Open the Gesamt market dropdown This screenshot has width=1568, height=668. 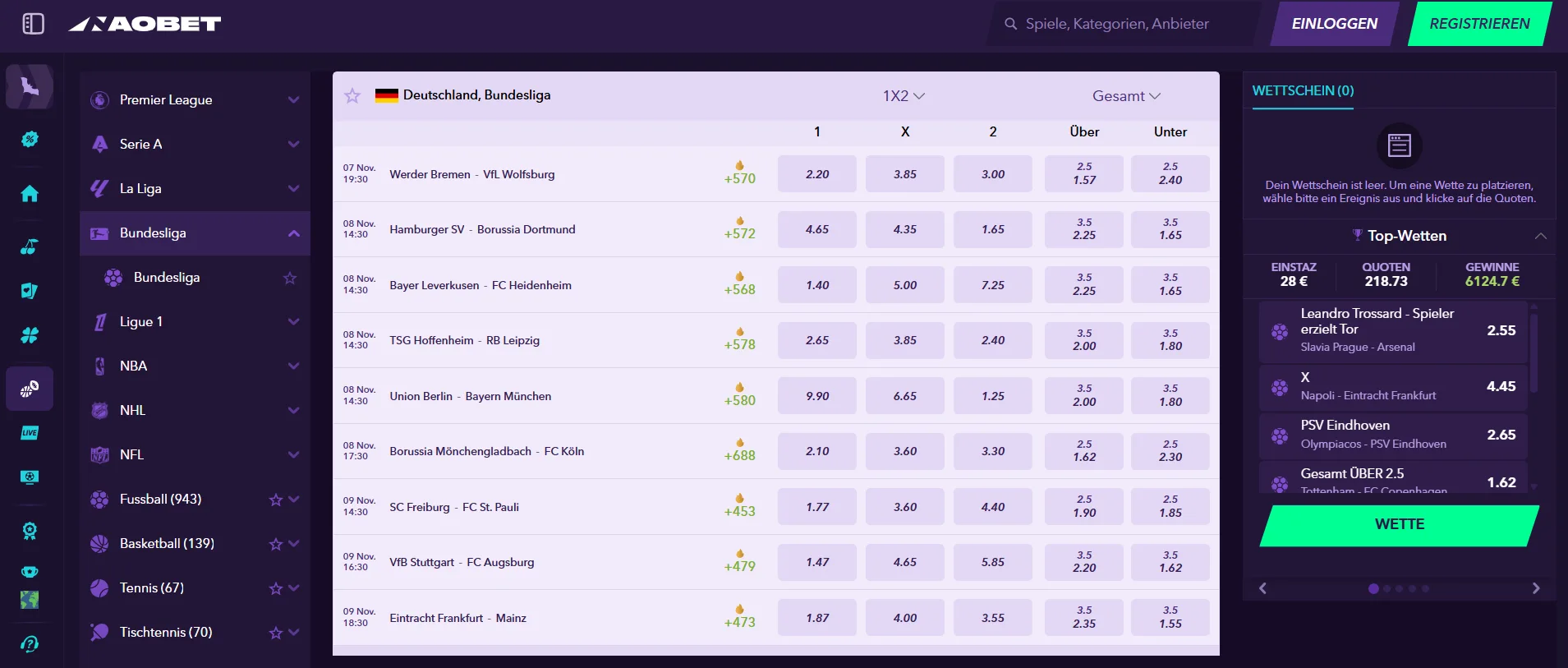click(x=1126, y=96)
